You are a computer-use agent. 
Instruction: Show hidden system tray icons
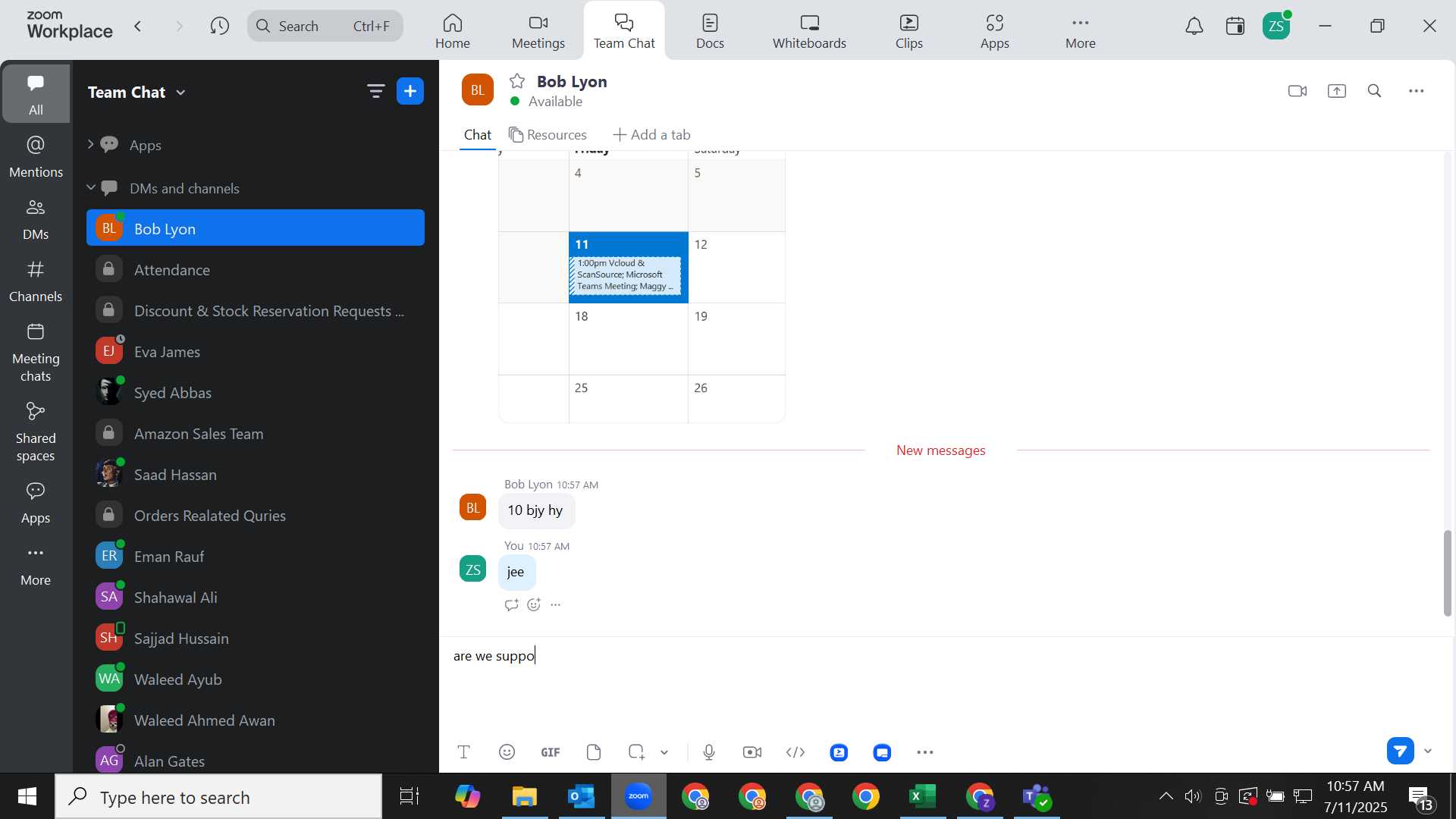point(1166,796)
